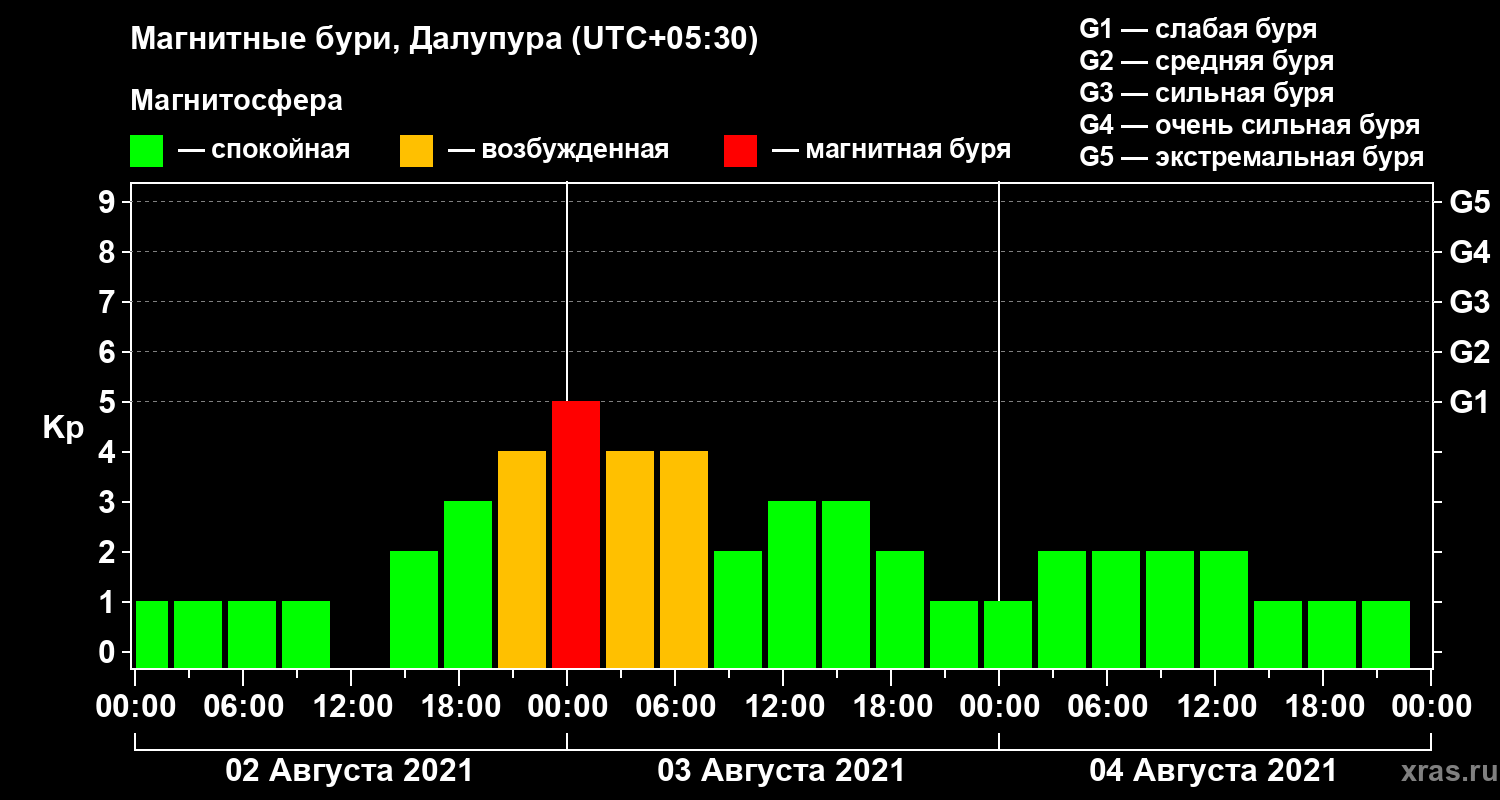
Task: Click the orange bar on 02 Августа at 21:00
Action: coord(522,559)
